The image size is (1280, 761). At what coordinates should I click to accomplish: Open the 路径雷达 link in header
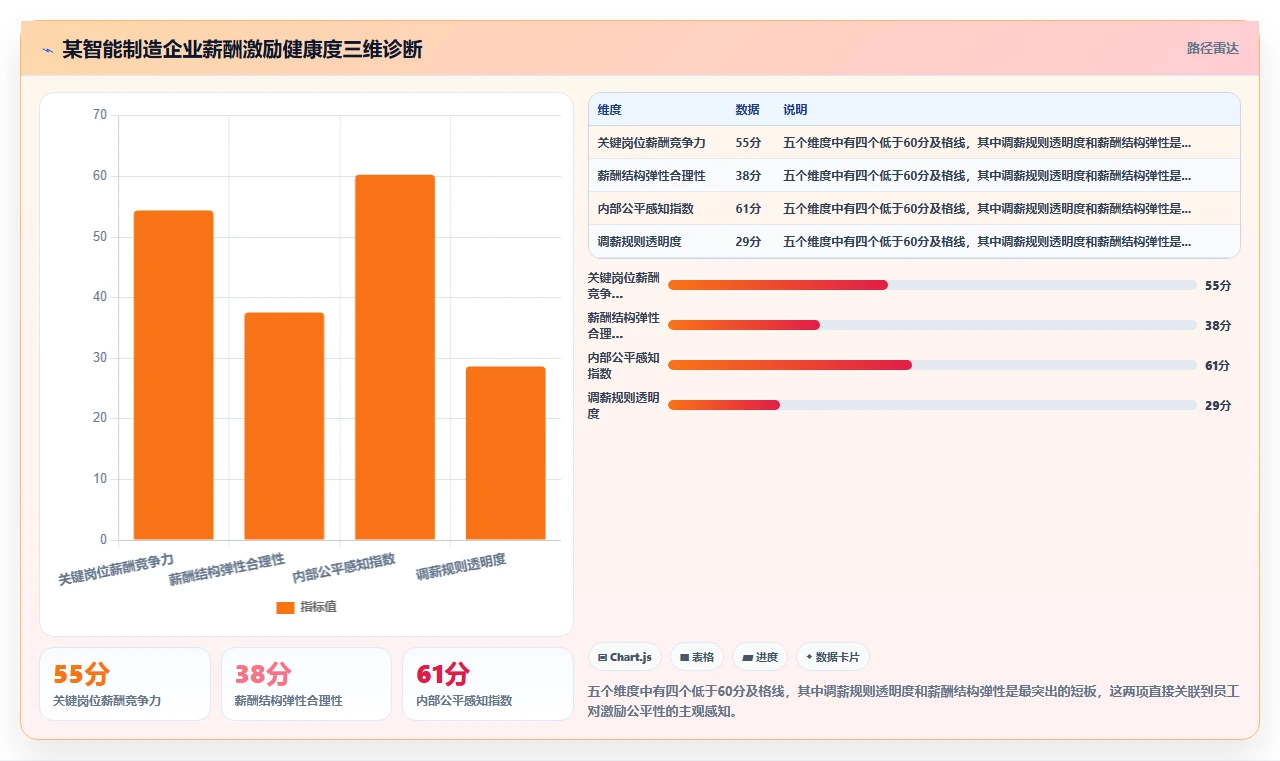(x=1212, y=48)
